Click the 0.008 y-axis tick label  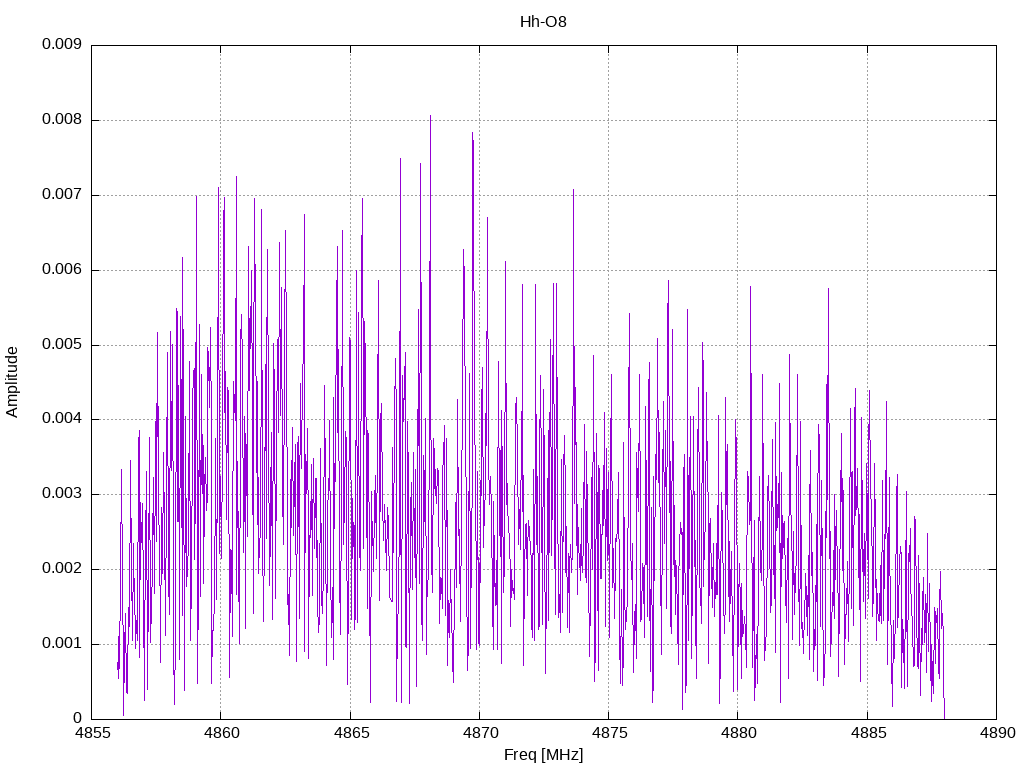[x=62, y=120]
